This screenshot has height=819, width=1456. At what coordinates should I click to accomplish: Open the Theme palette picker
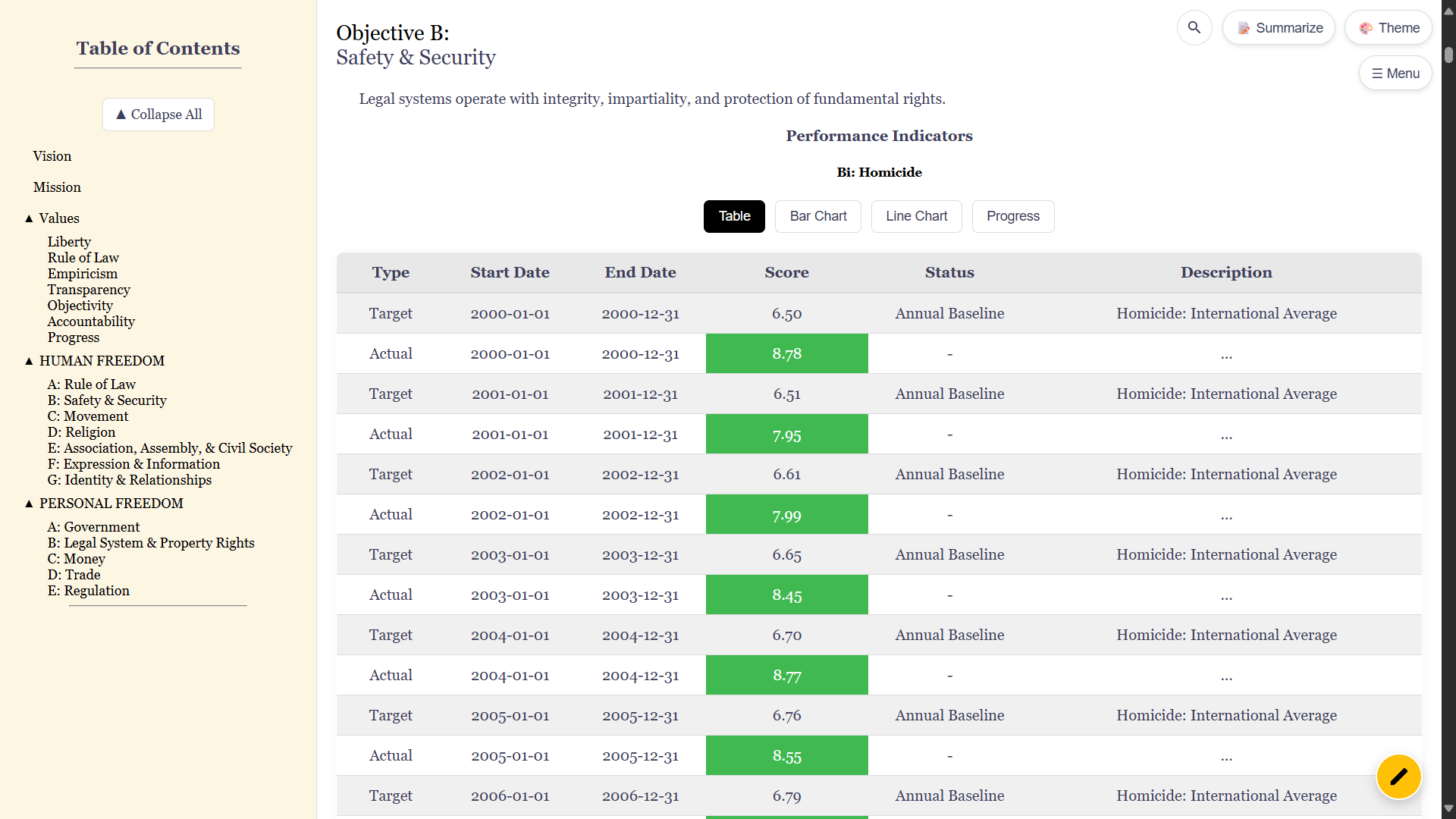[1388, 28]
